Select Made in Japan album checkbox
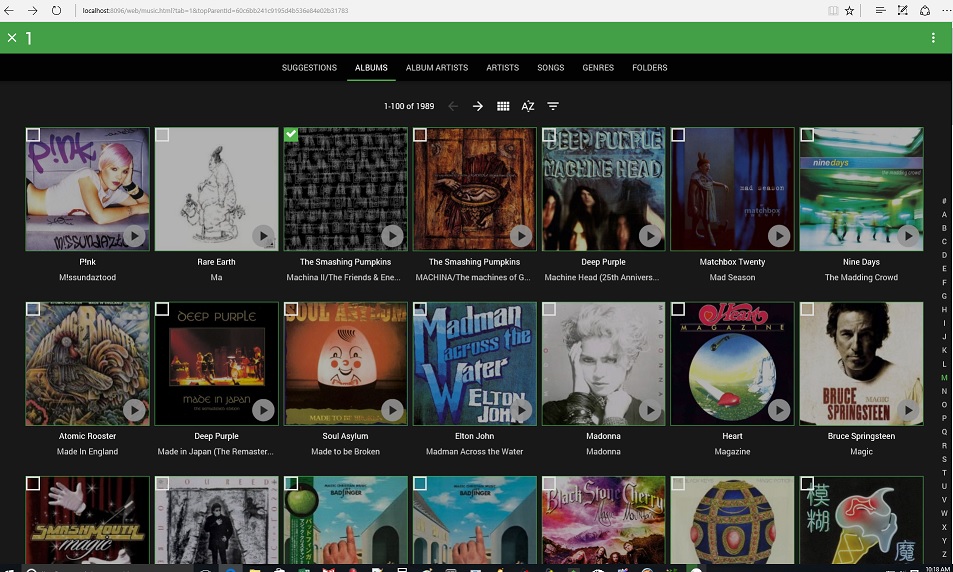Screen dimensions: 953x572 (162, 309)
